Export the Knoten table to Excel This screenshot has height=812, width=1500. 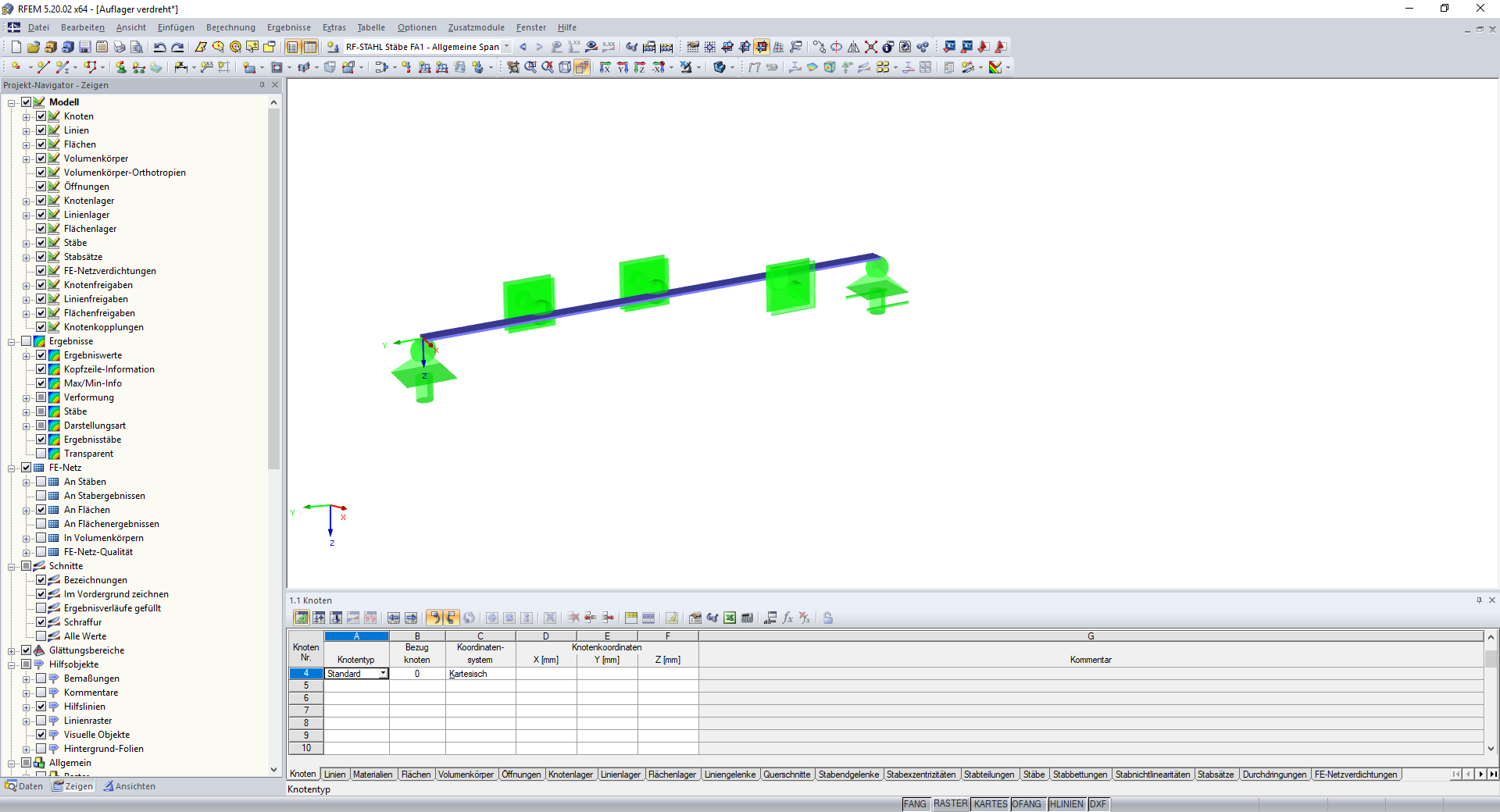coord(729,618)
